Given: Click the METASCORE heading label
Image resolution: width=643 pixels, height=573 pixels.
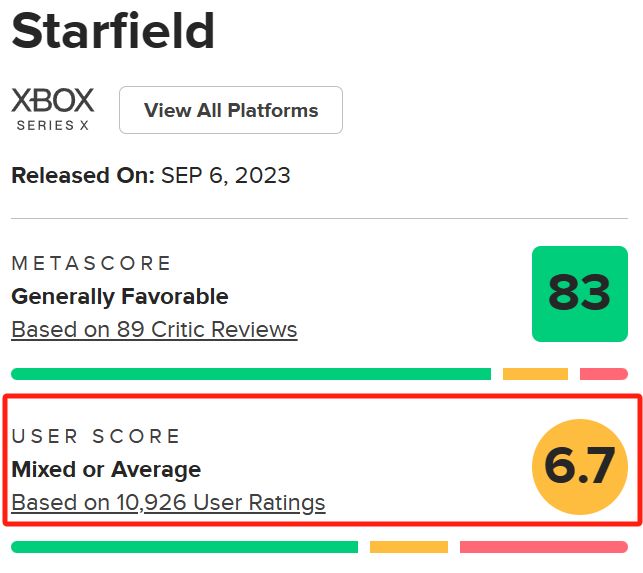Looking at the screenshot, I should click(91, 263).
